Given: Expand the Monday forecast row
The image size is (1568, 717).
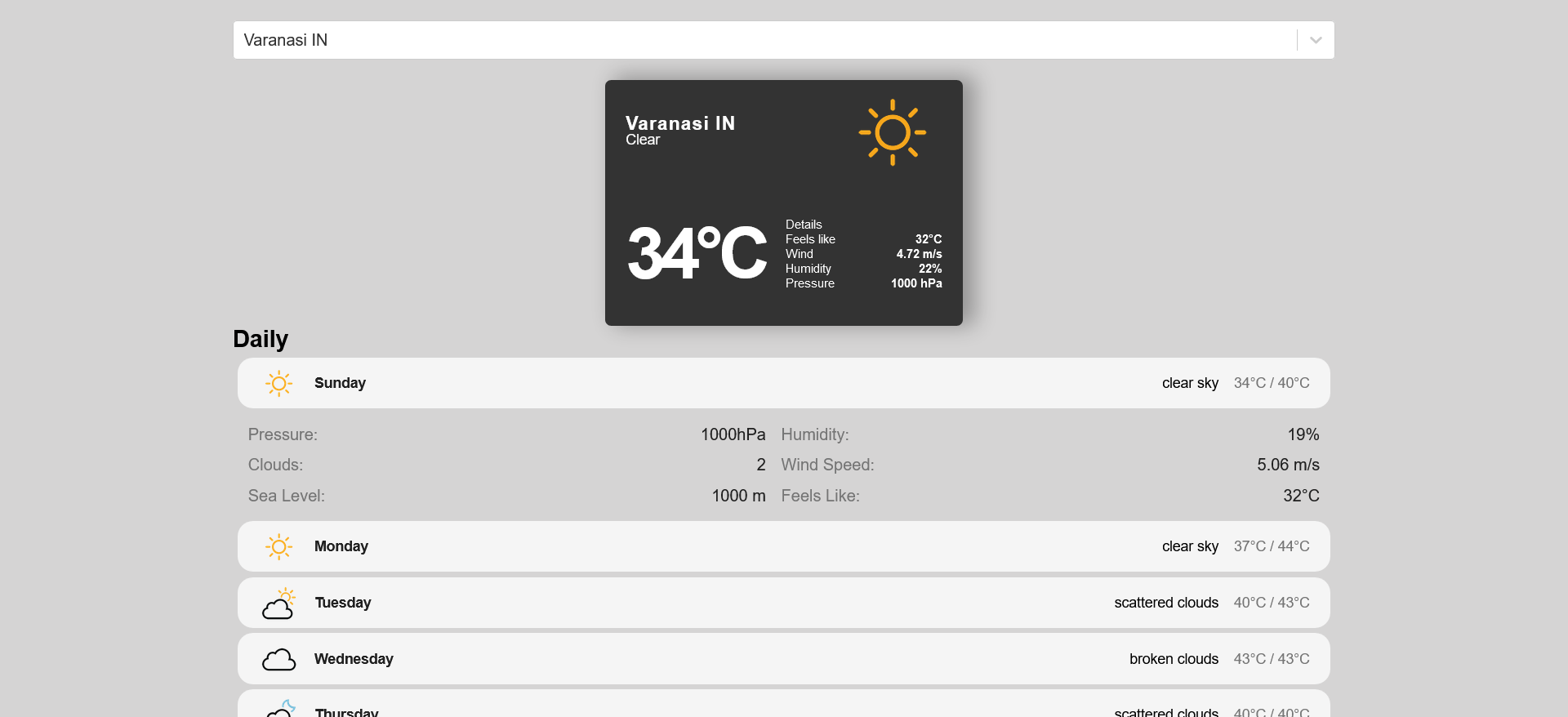Looking at the screenshot, I should click(783, 546).
